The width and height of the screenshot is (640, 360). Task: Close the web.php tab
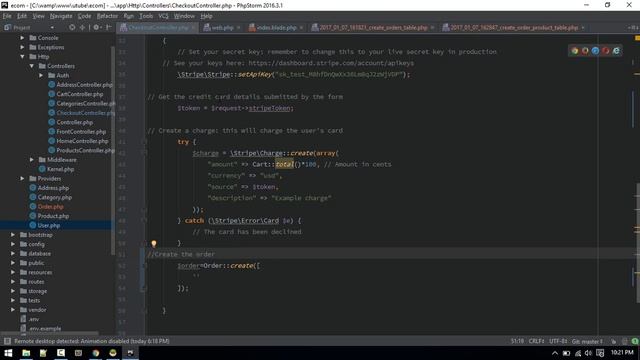pyautogui.click(x=239, y=28)
